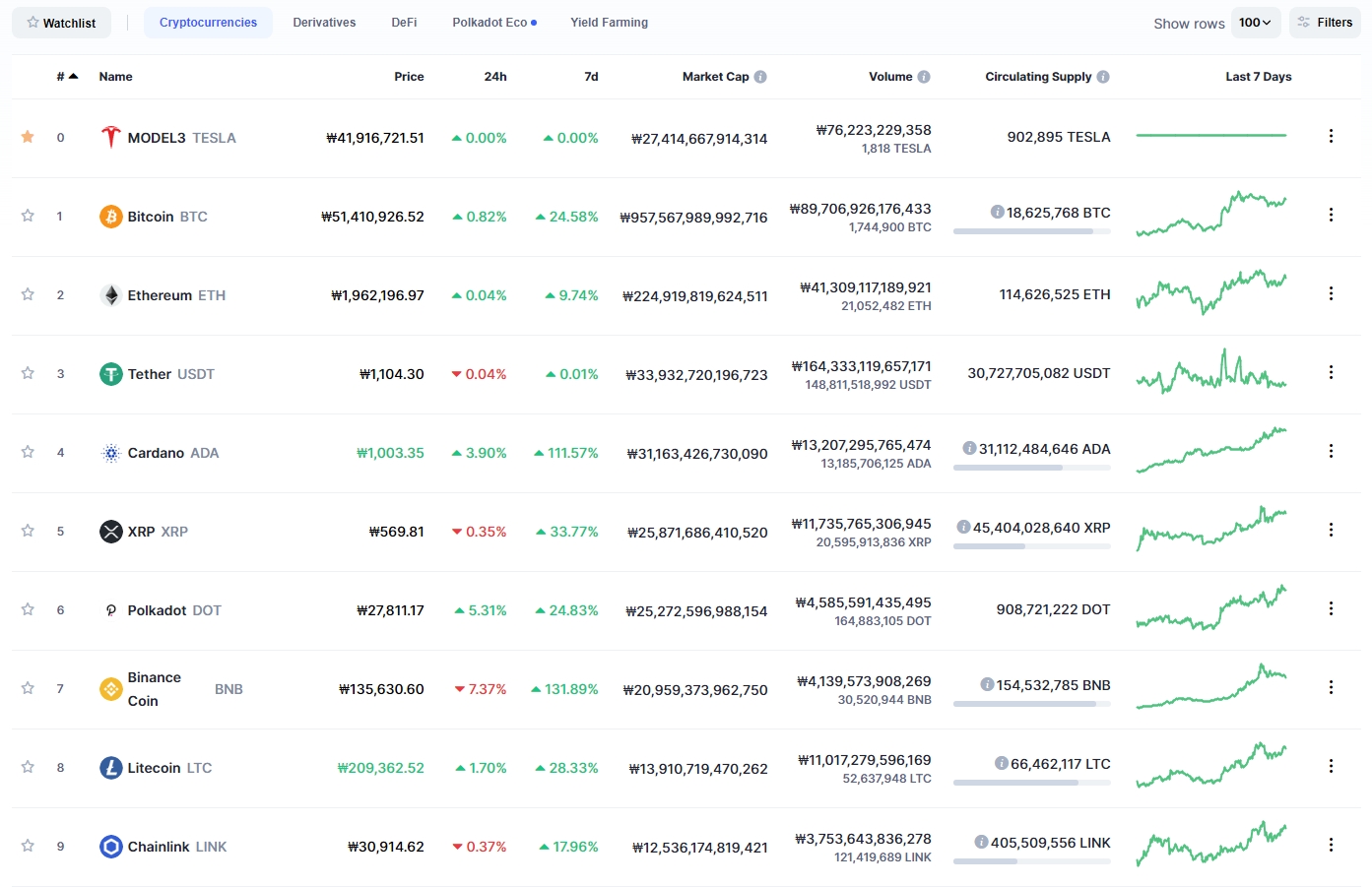Click the info icon beside XRP supply
This screenshot has height=887, width=1372.
(x=963, y=527)
